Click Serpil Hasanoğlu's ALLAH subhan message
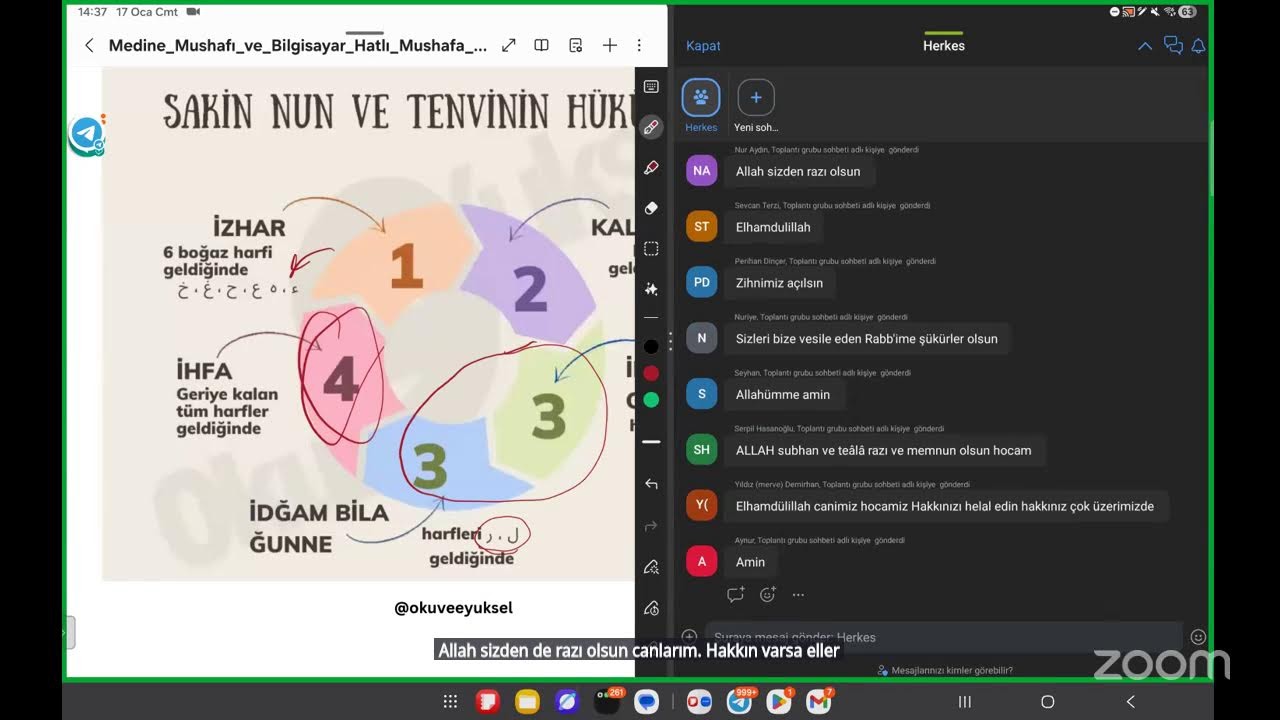Viewport: 1280px width, 720px height. click(x=884, y=450)
